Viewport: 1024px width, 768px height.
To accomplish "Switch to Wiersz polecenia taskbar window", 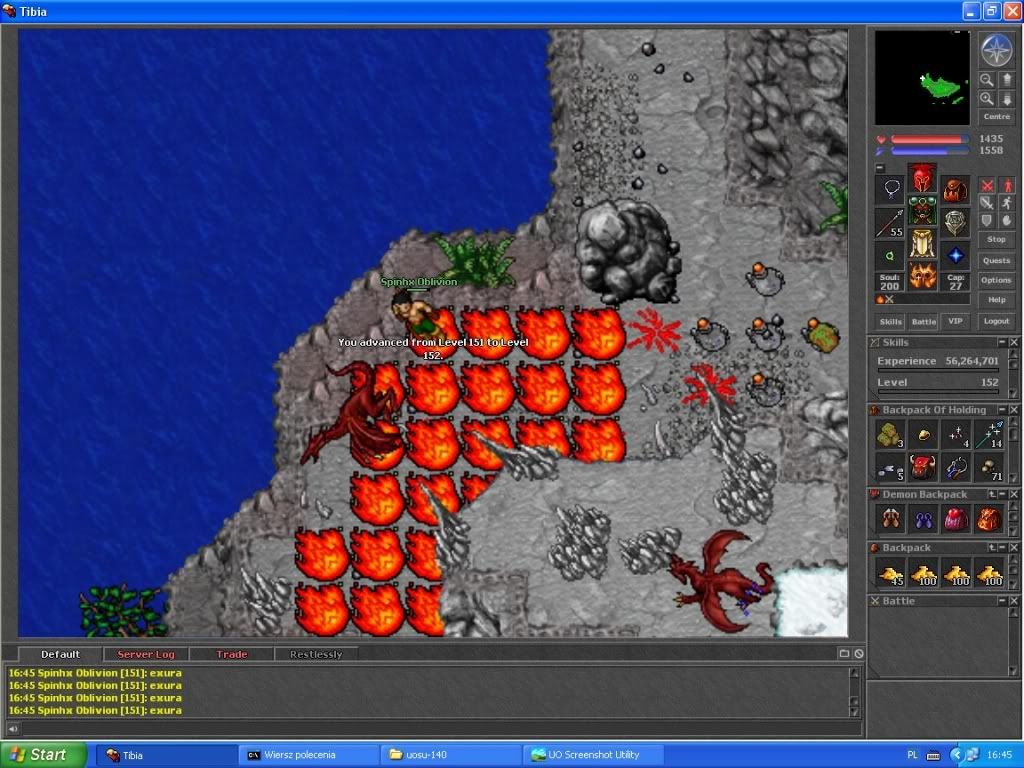I will coord(308,755).
